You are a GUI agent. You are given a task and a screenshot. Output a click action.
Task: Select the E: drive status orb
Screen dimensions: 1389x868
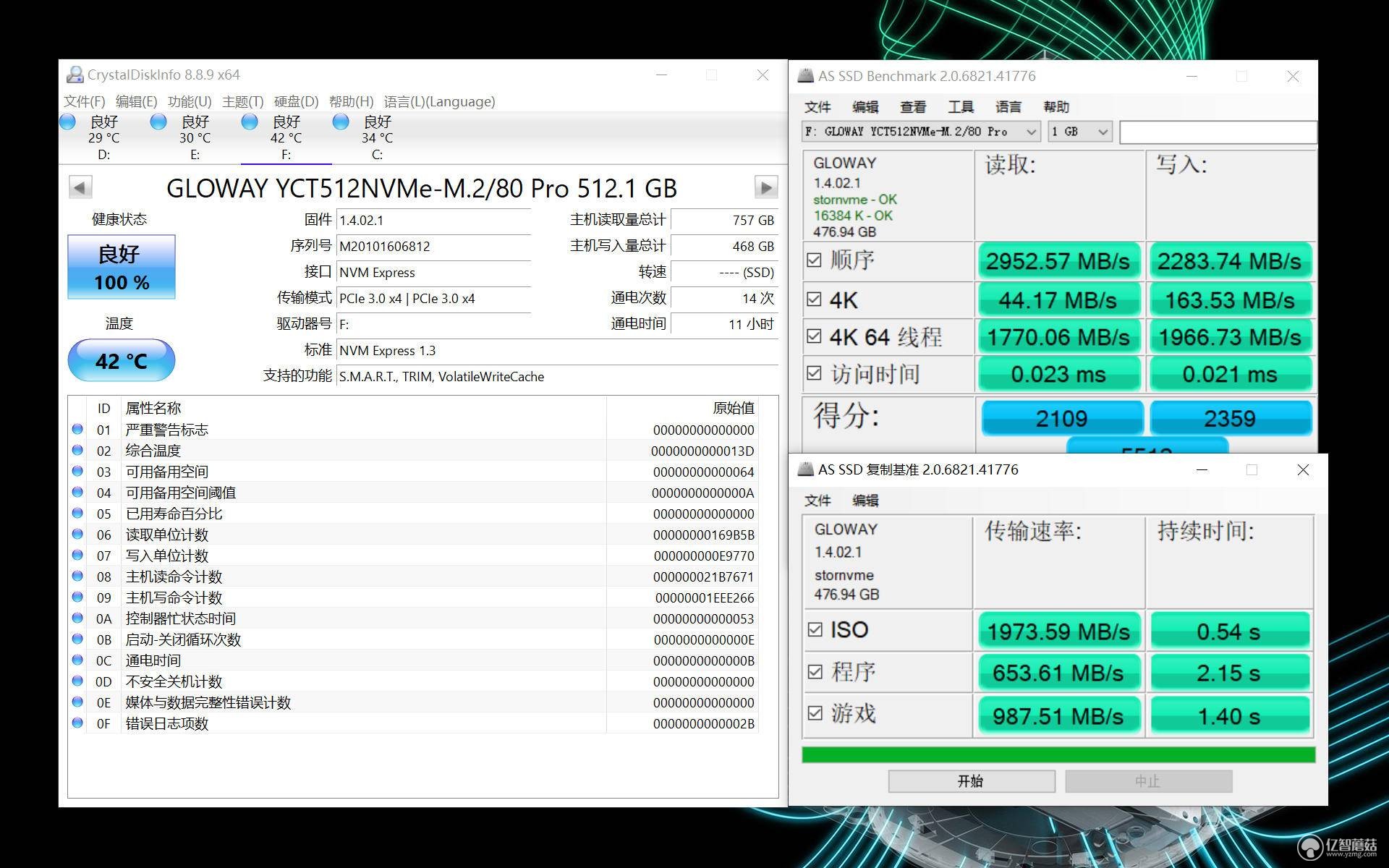coord(158,122)
